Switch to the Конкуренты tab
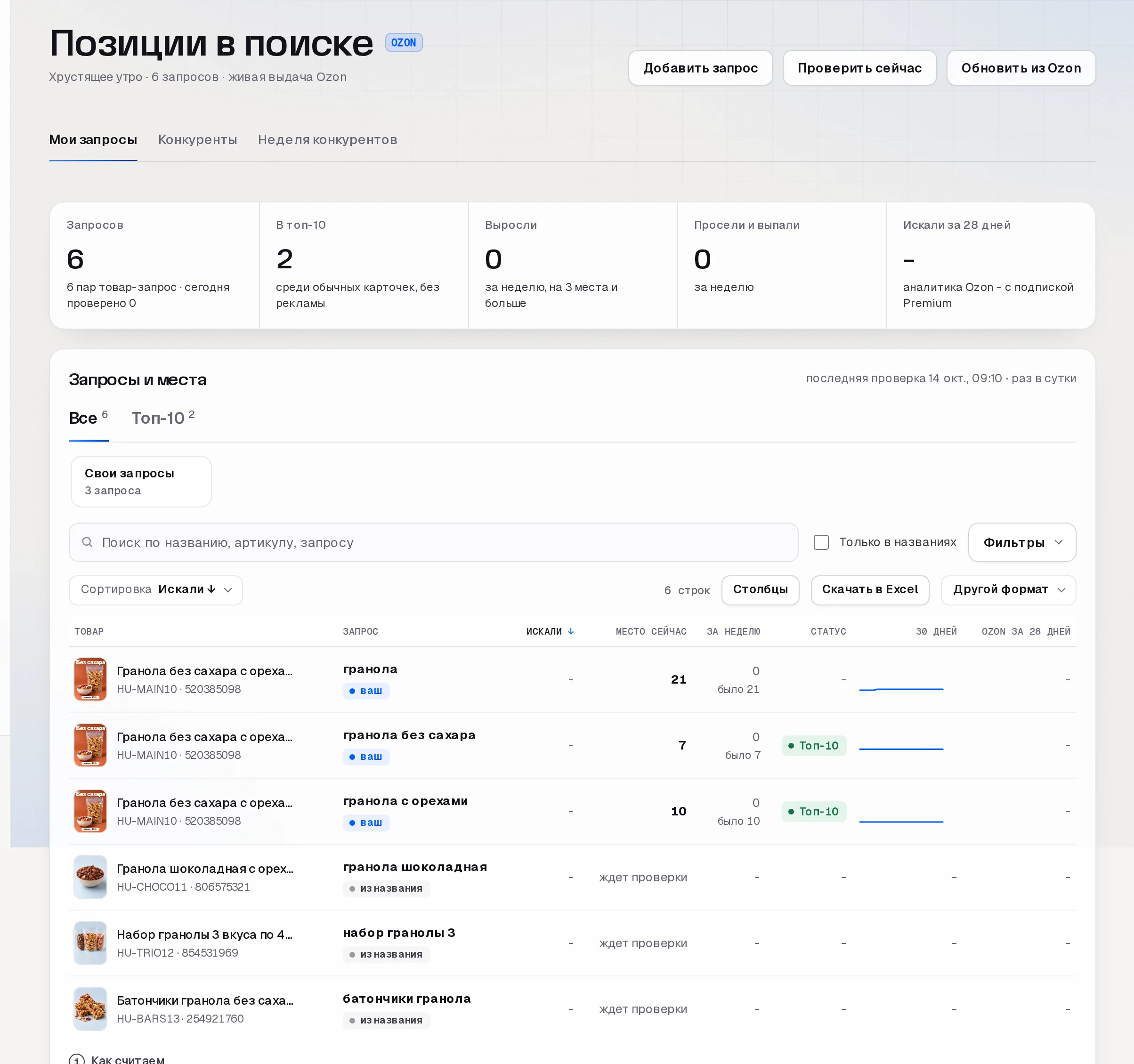The height and width of the screenshot is (1064, 1134). [197, 140]
